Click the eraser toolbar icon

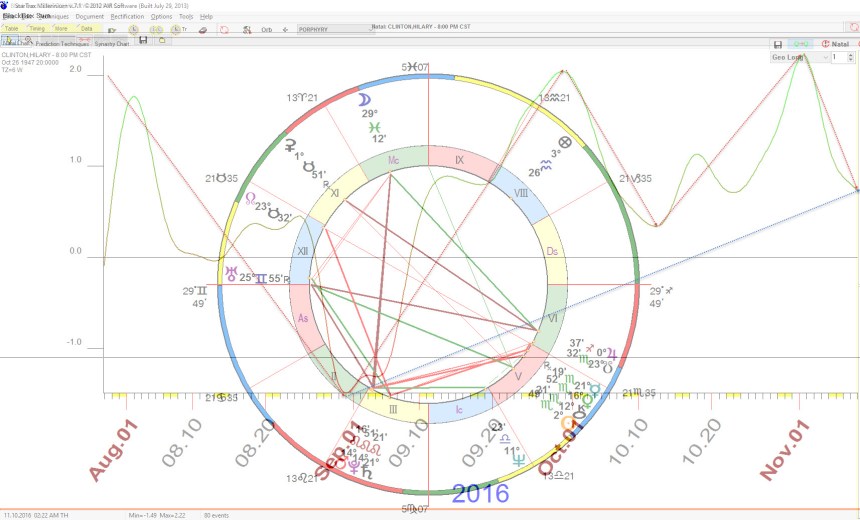[x=203, y=30]
